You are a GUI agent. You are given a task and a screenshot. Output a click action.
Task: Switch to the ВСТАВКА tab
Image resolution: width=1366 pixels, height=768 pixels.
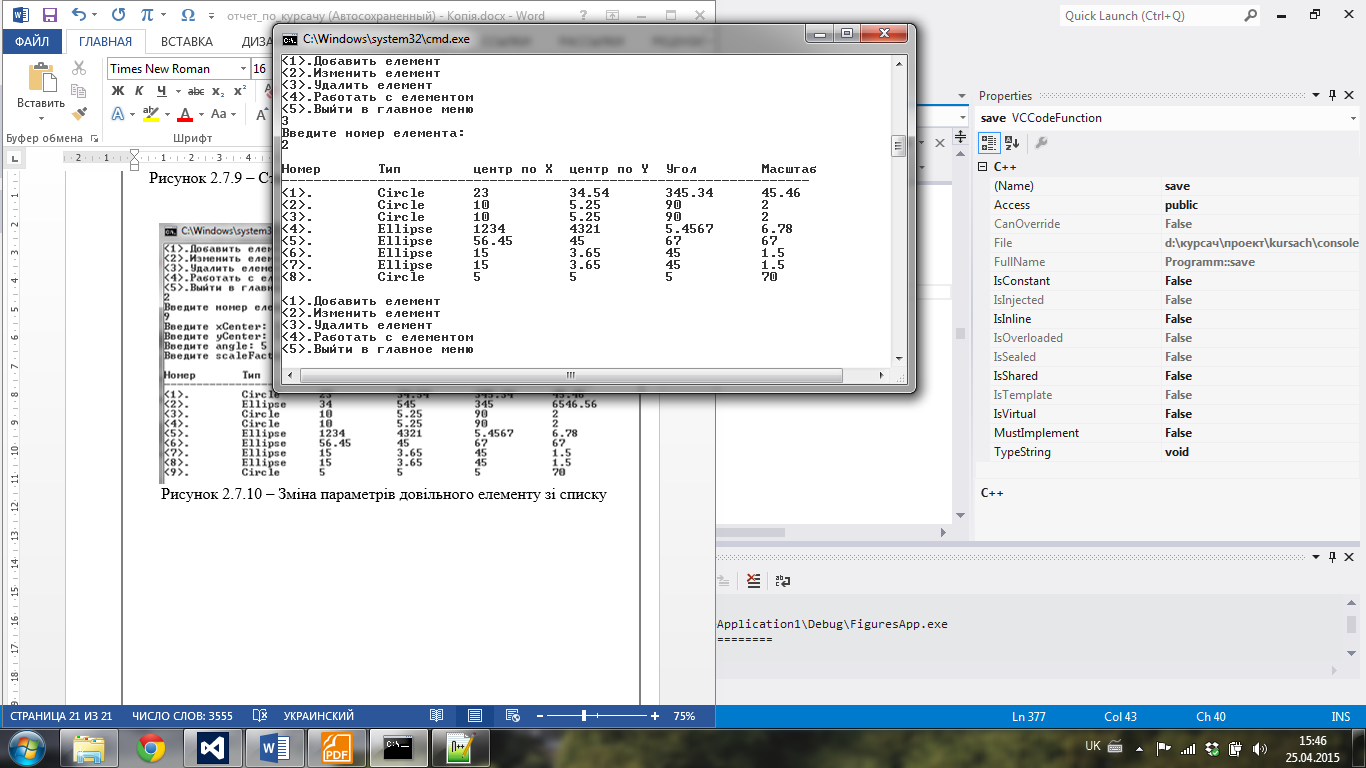click(187, 41)
